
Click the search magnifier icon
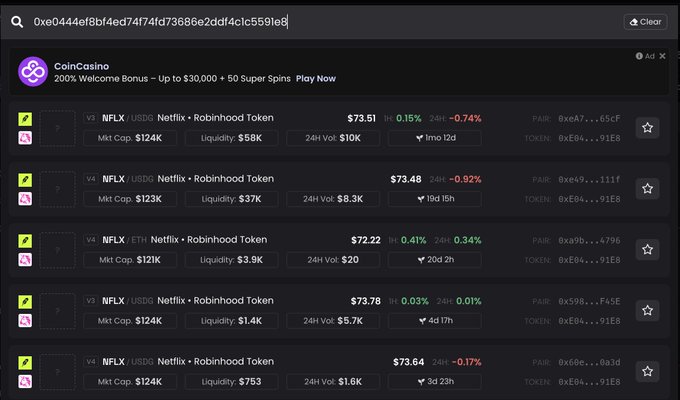(17, 22)
